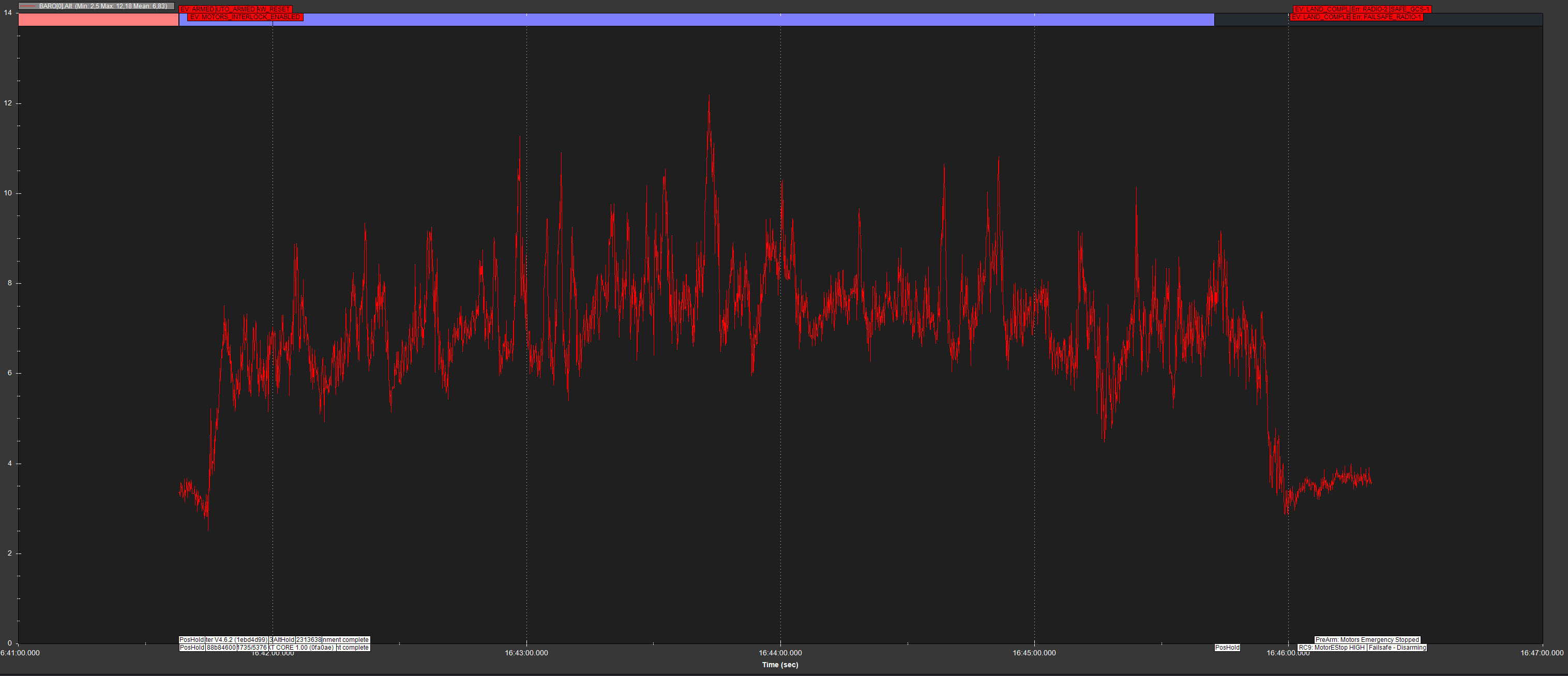
Task: Click the dark flight-mode bar segment
Action: [1378, 20]
